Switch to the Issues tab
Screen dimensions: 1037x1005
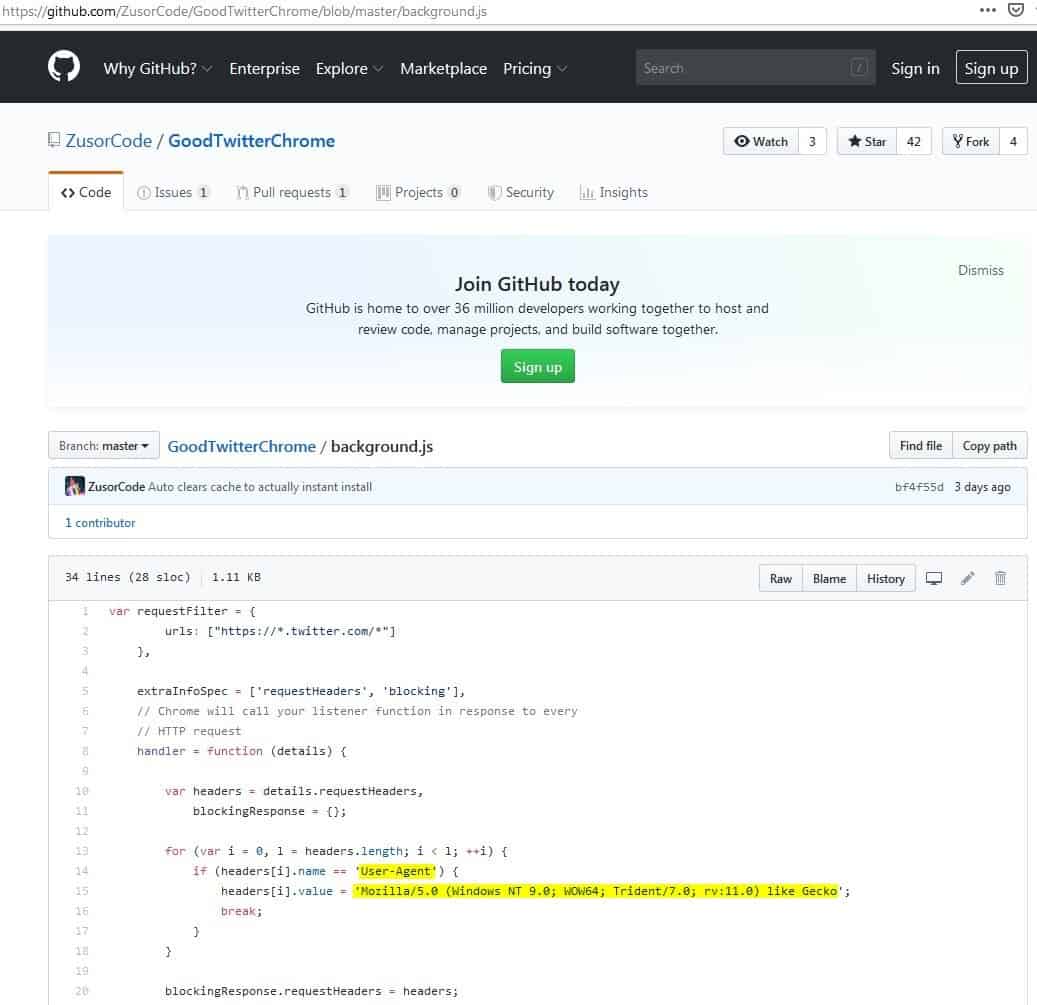[x=173, y=192]
